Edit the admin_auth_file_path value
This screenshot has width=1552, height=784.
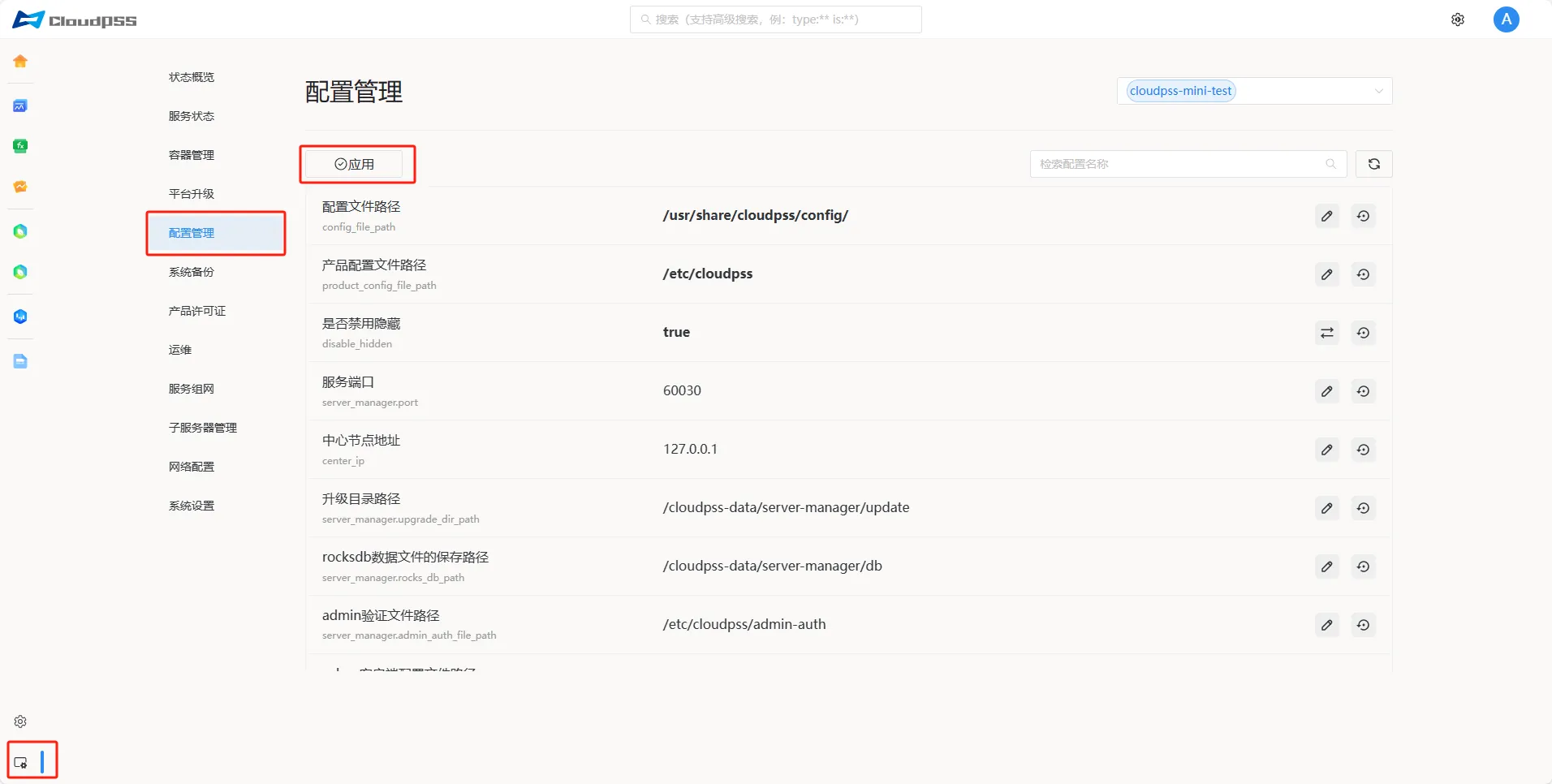[x=1327, y=625]
